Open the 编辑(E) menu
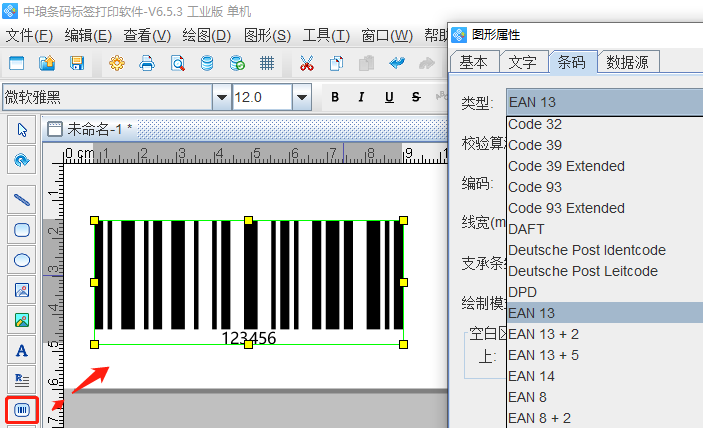The height and width of the screenshot is (428, 703). pos(88,35)
